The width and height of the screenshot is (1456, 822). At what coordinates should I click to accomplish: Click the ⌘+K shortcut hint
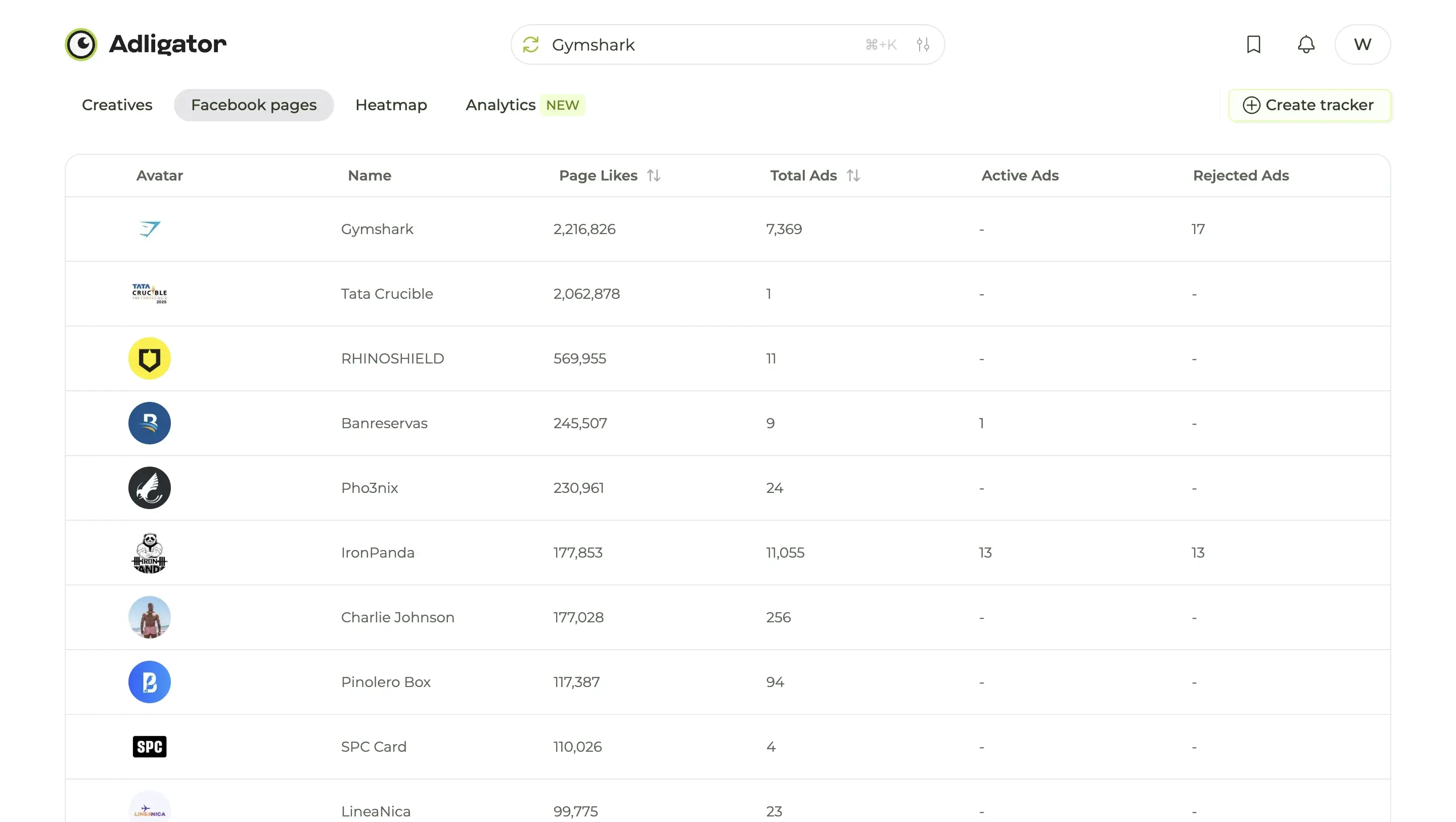(881, 44)
